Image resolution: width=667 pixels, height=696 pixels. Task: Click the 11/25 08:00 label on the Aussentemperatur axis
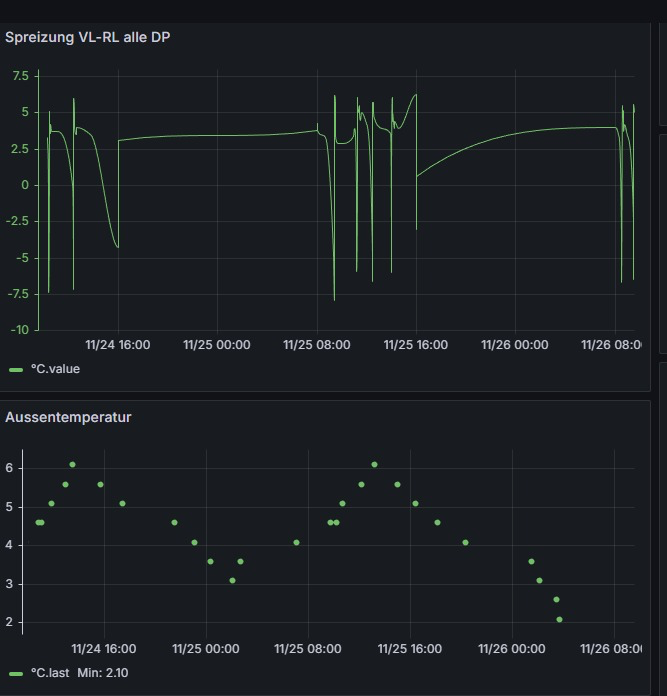coord(308,649)
